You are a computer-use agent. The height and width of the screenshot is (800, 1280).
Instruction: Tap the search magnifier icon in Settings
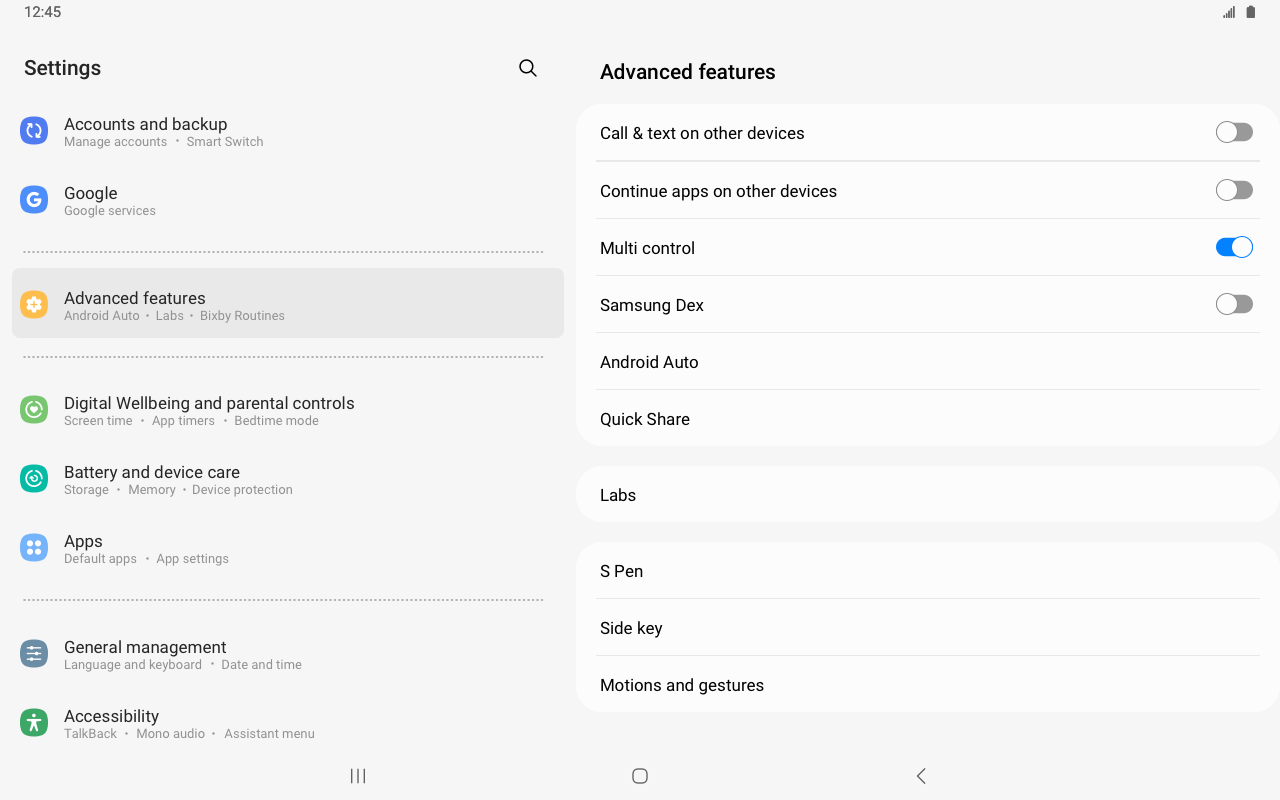[x=528, y=68]
